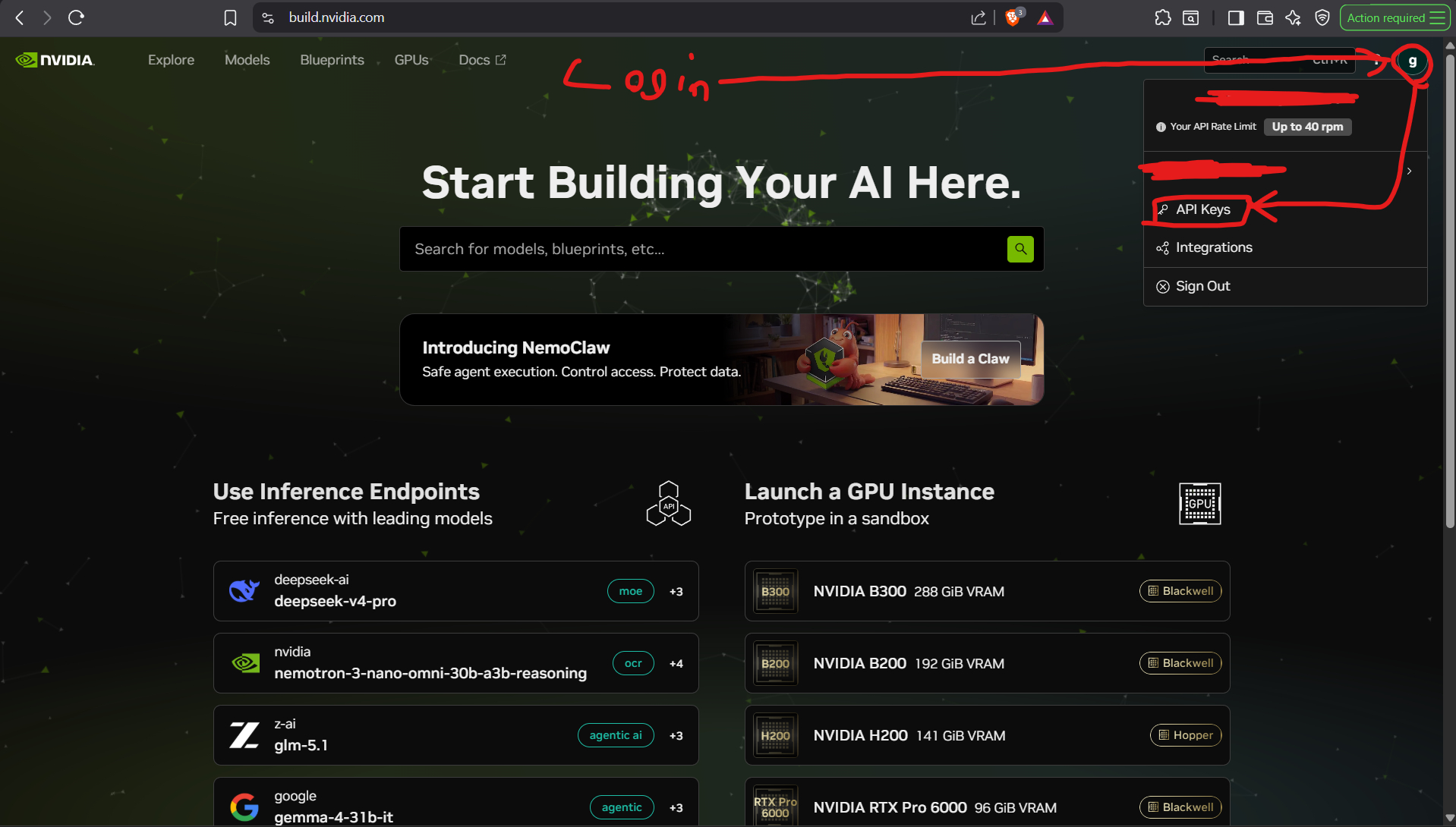Click the NVIDIA logo
The width and height of the screenshot is (1456, 827).
[55, 60]
